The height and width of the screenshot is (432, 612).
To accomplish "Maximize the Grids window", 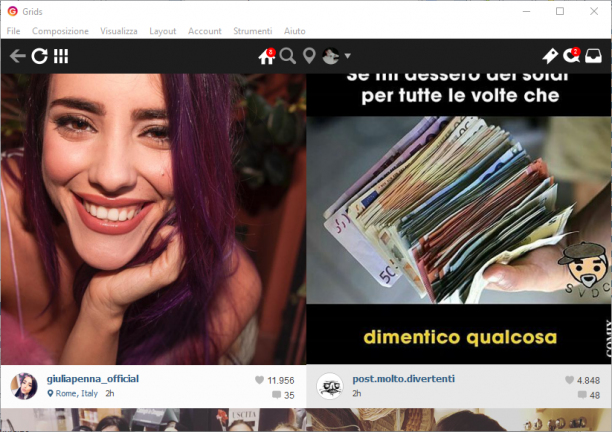I will tap(560, 11).
